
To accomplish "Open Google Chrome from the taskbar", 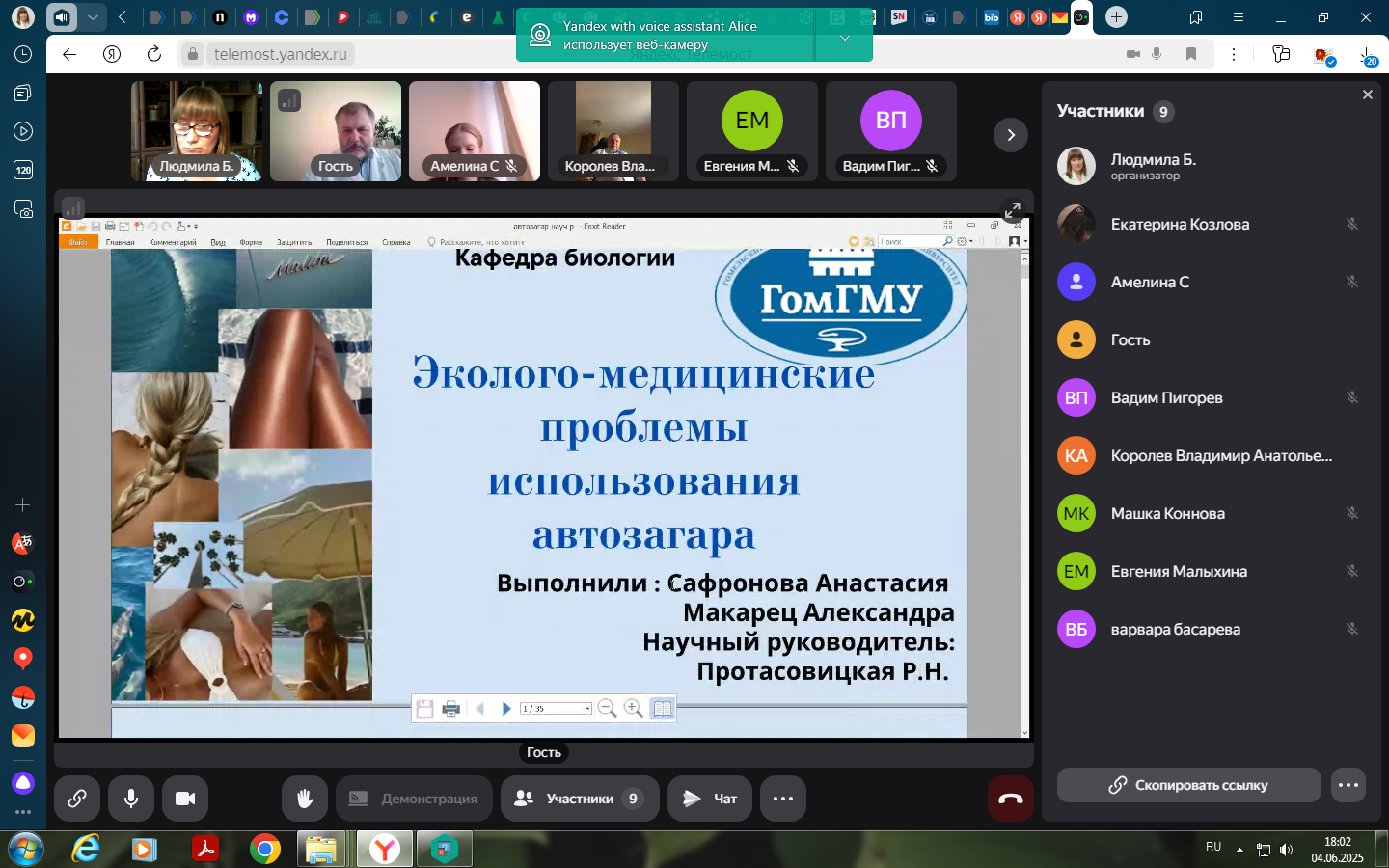I will coord(264,849).
